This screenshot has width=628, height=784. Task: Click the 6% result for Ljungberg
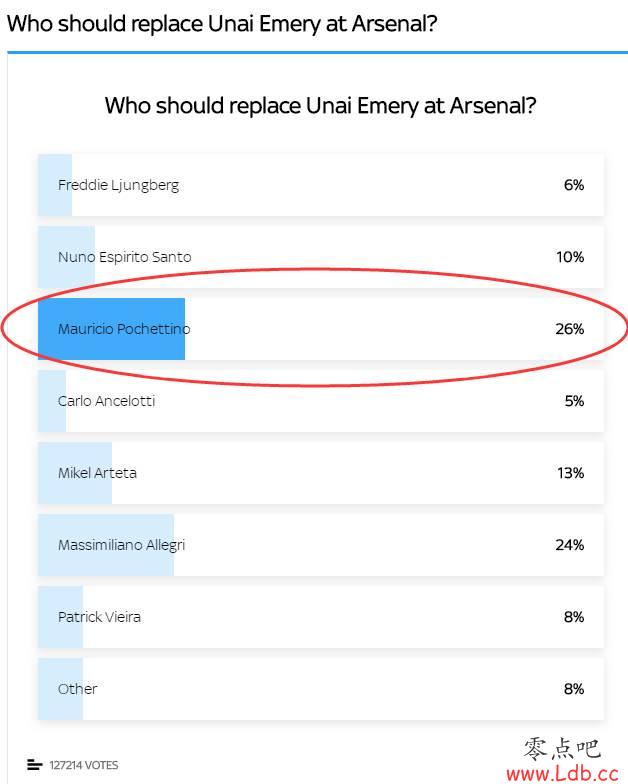coord(573,185)
